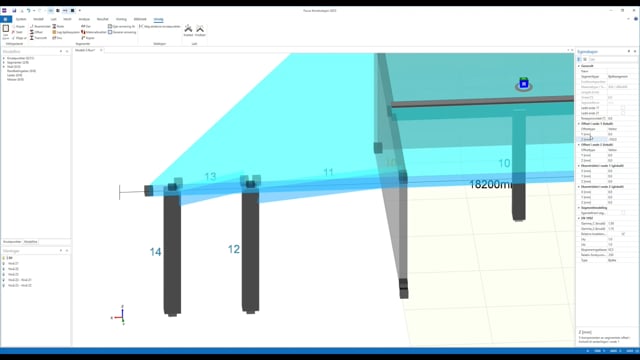Click the Fordelt load icon in ribbon

(x=200, y=29)
